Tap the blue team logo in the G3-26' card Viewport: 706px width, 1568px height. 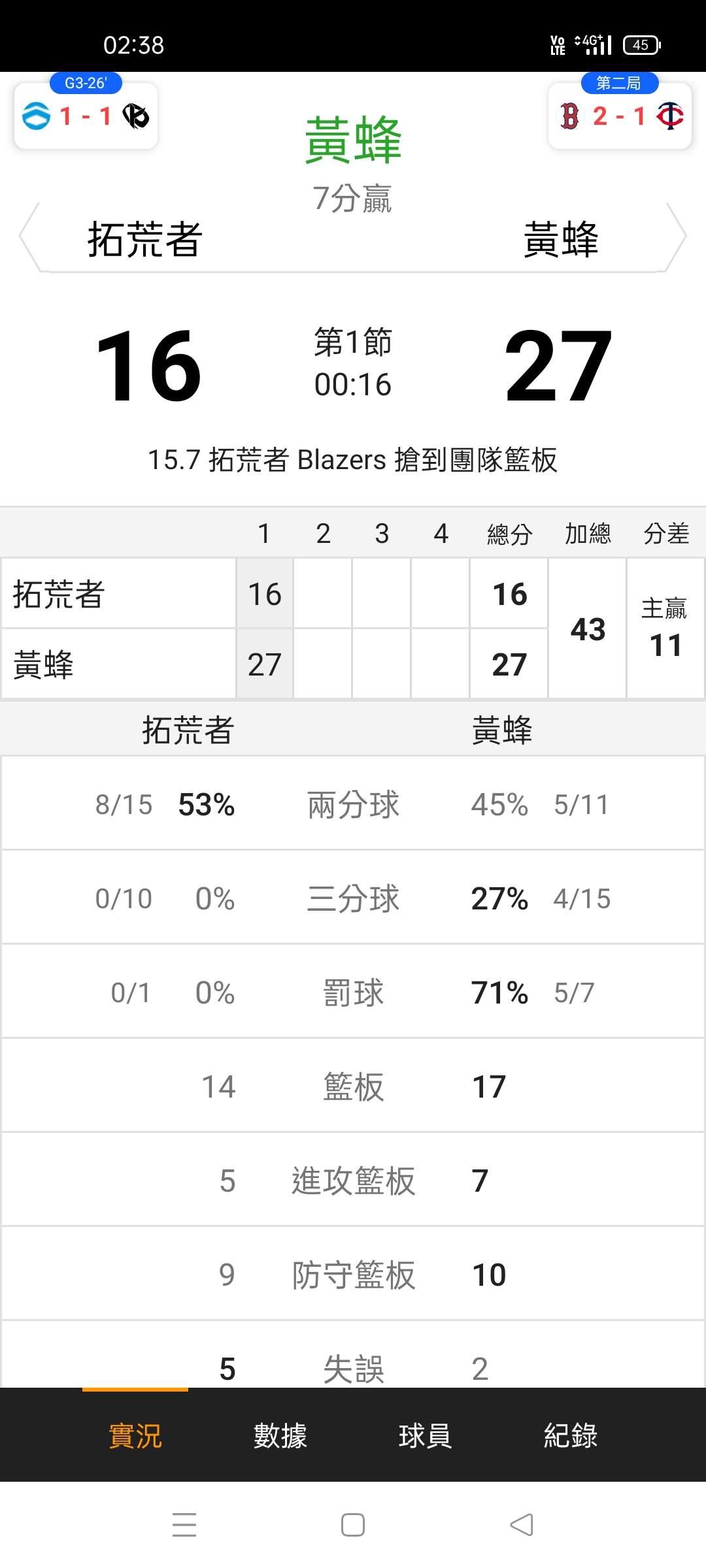coord(36,116)
